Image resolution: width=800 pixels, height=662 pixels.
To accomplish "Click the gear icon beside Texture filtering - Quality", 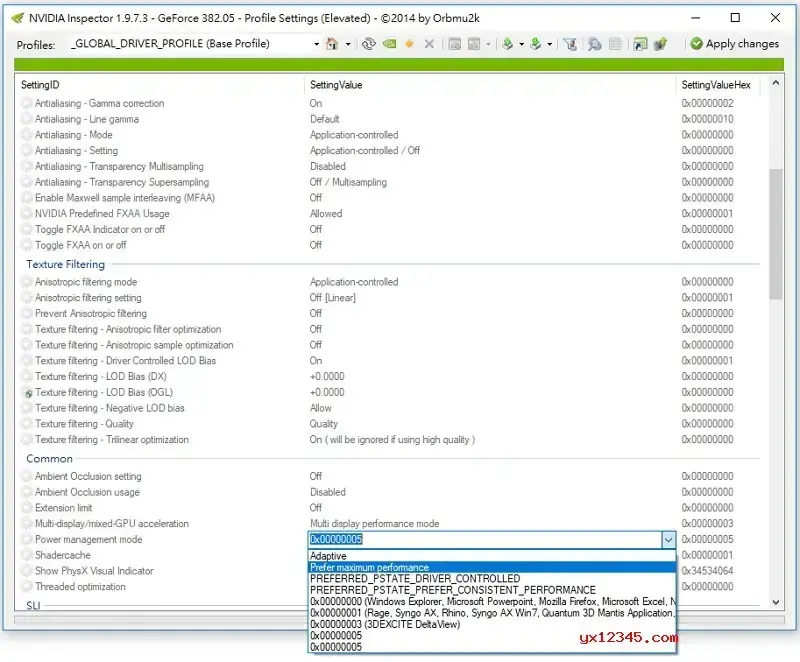I will (x=27, y=424).
